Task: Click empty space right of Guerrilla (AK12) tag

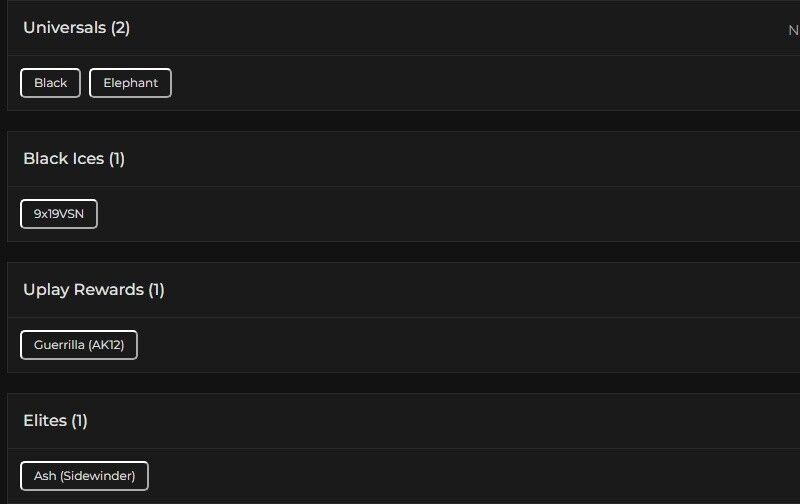Action: (x=450, y=345)
